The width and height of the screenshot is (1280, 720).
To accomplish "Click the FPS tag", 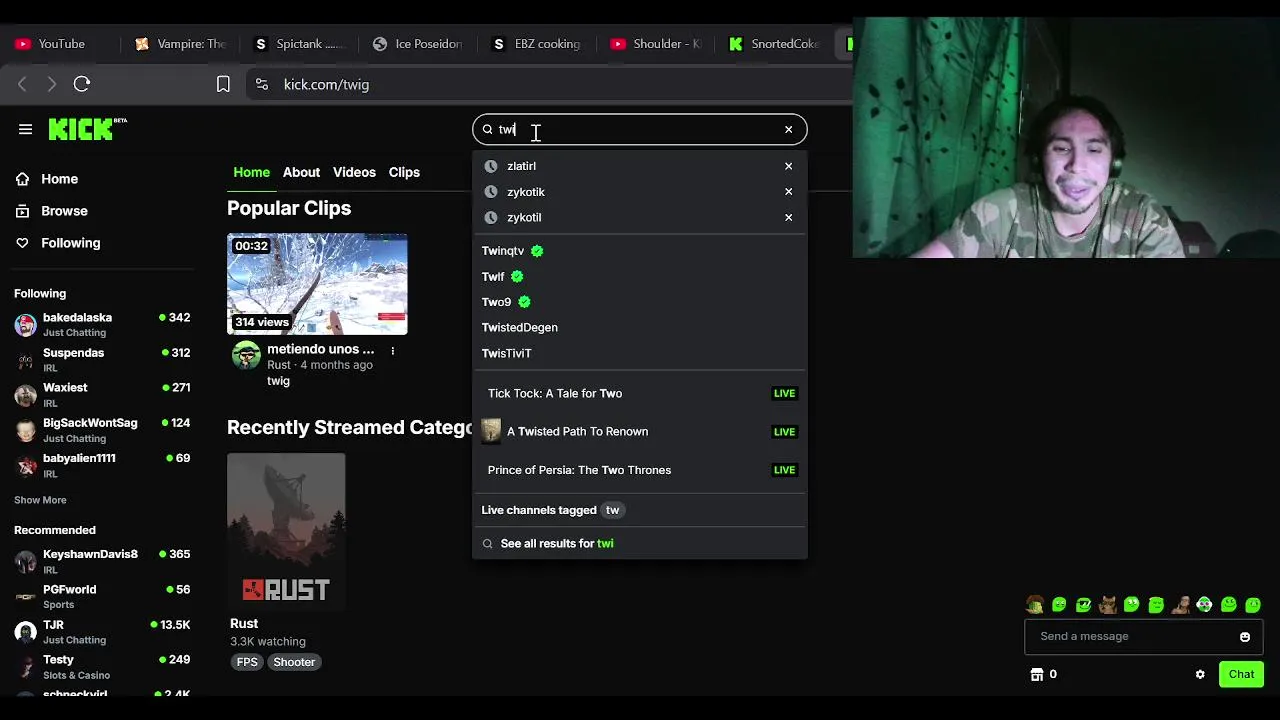I will click(x=247, y=662).
